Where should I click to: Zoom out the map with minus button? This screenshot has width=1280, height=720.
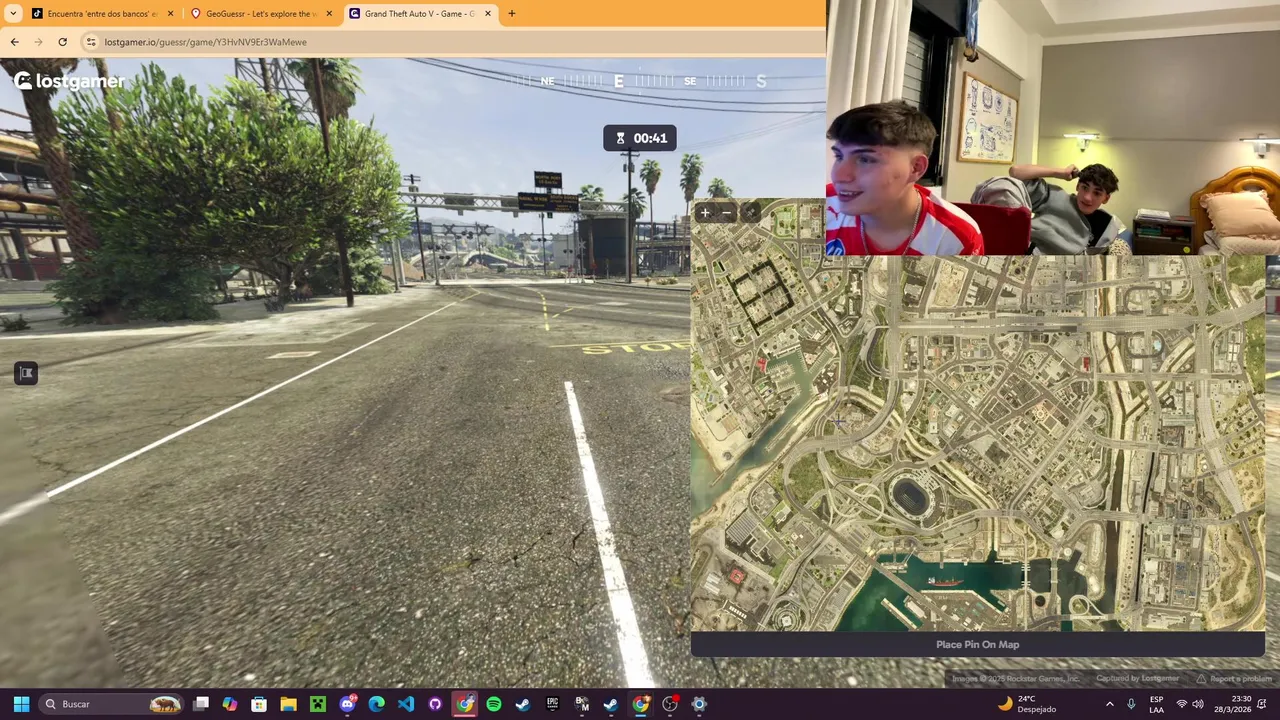click(727, 213)
